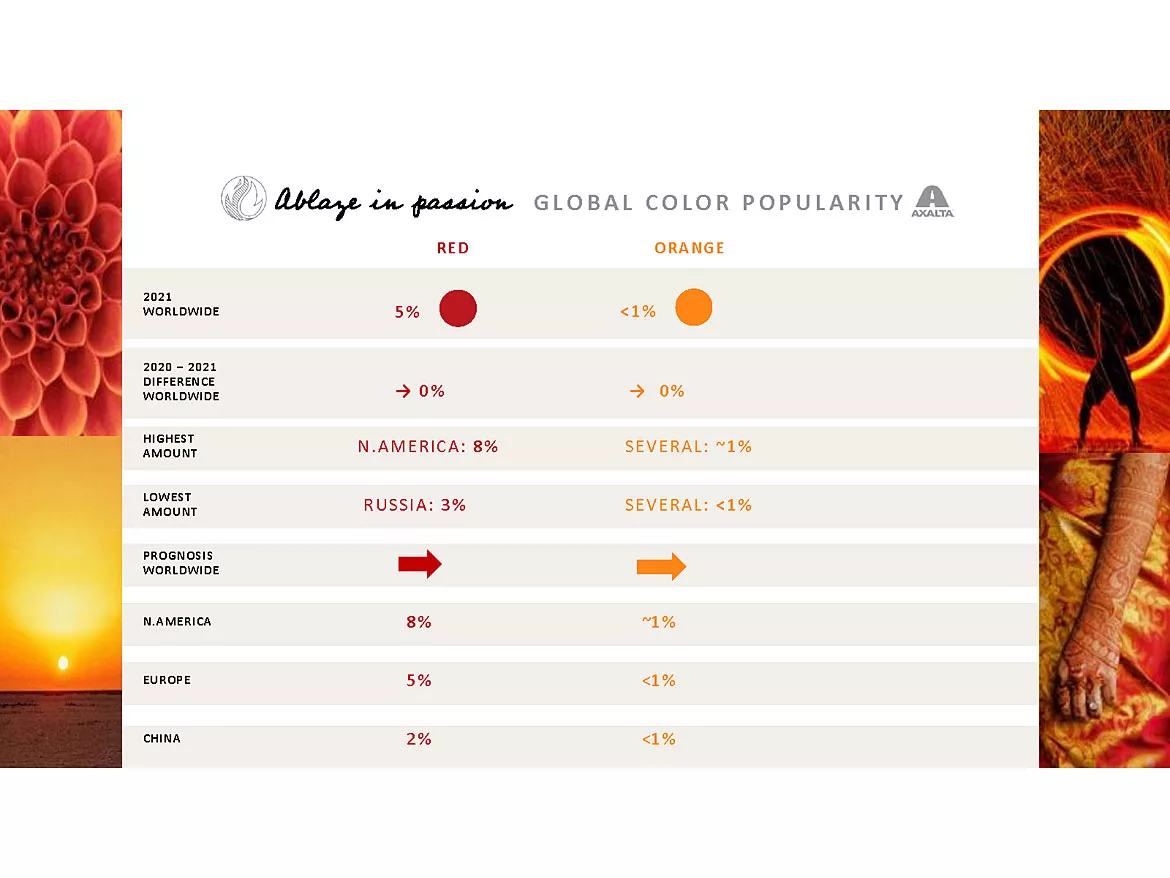Click the CHINA row label
Image resolution: width=1170 pixels, height=878 pixels.
pyautogui.click(x=162, y=739)
